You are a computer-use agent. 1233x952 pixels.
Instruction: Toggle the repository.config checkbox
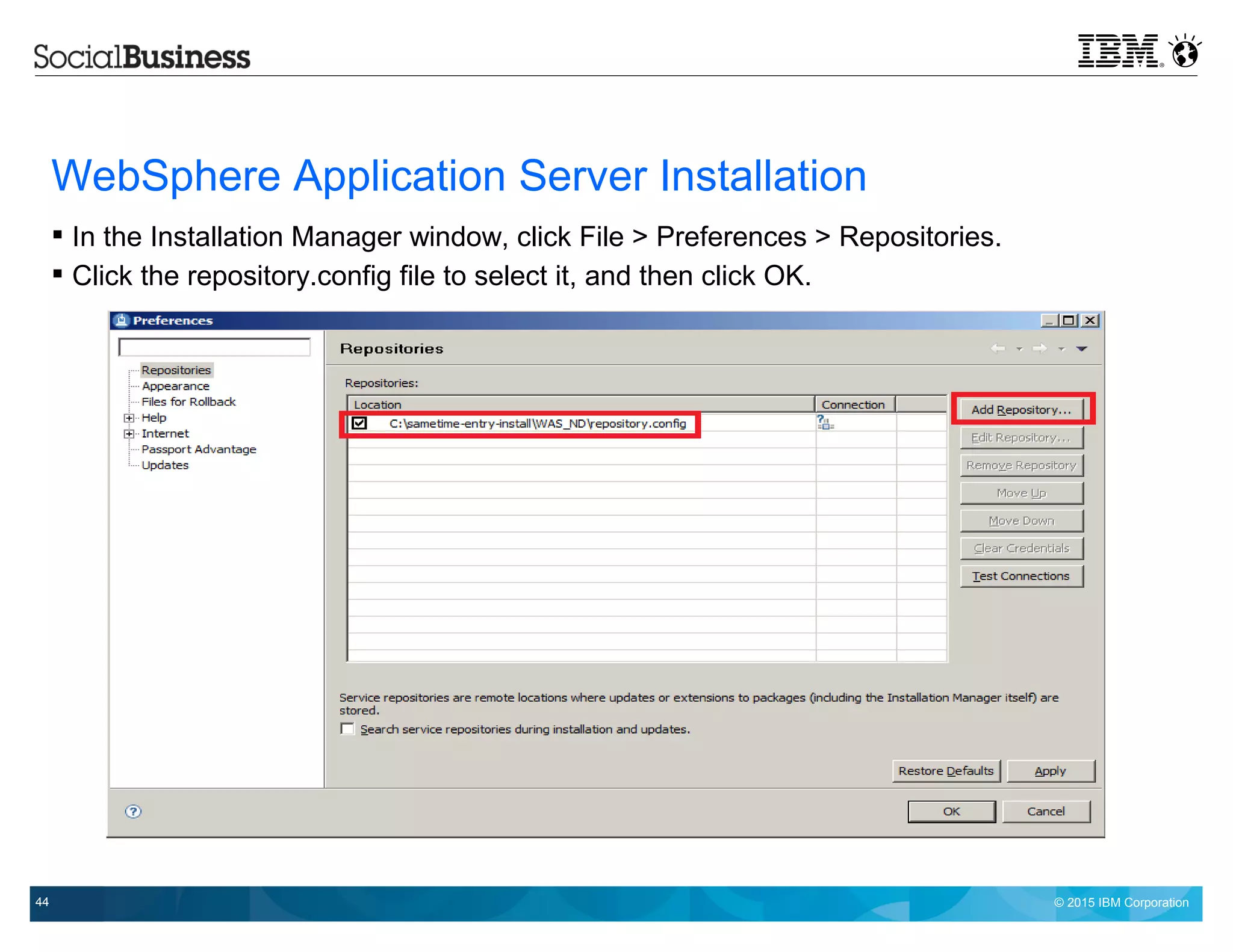coord(359,423)
